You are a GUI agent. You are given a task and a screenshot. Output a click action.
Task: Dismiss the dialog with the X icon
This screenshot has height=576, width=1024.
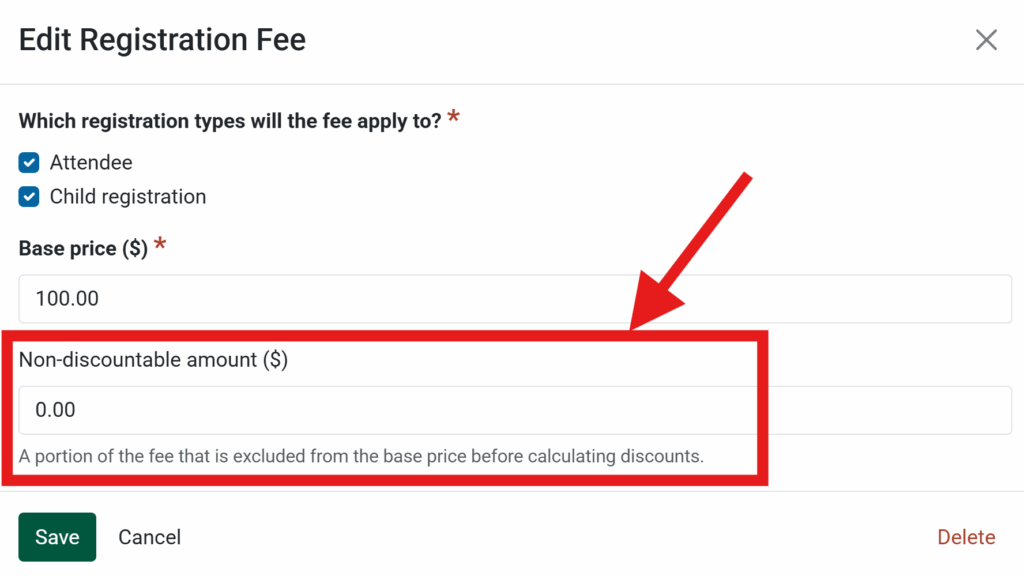tap(986, 39)
